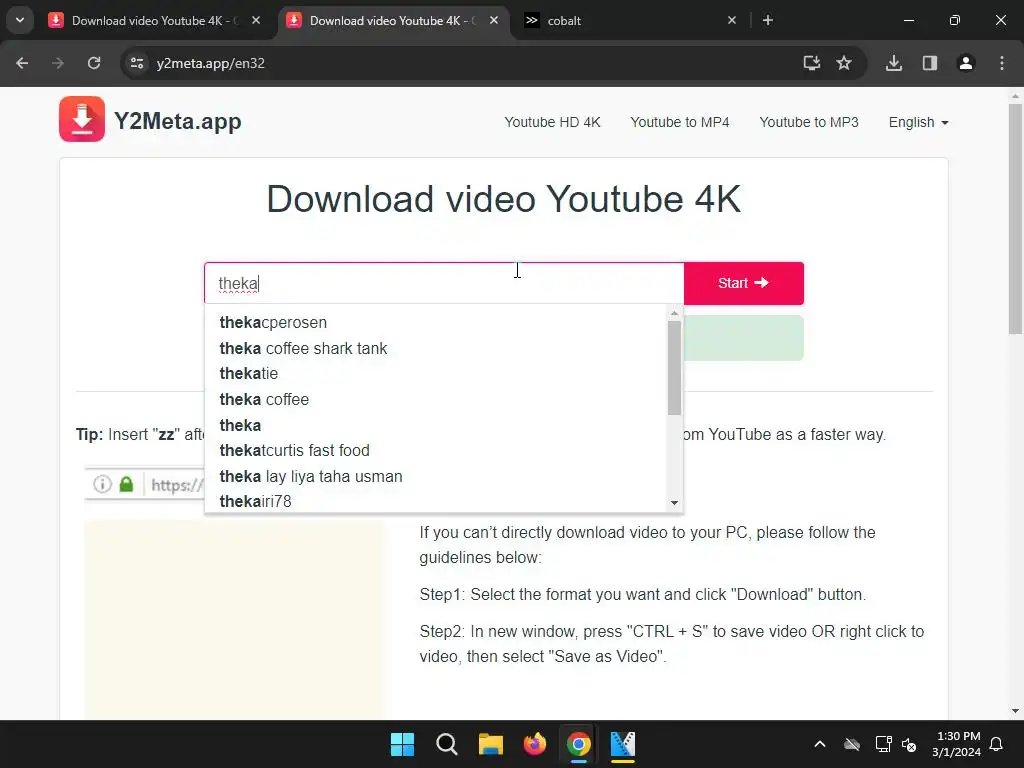Open the tab search chevron at top left

pos(20,20)
